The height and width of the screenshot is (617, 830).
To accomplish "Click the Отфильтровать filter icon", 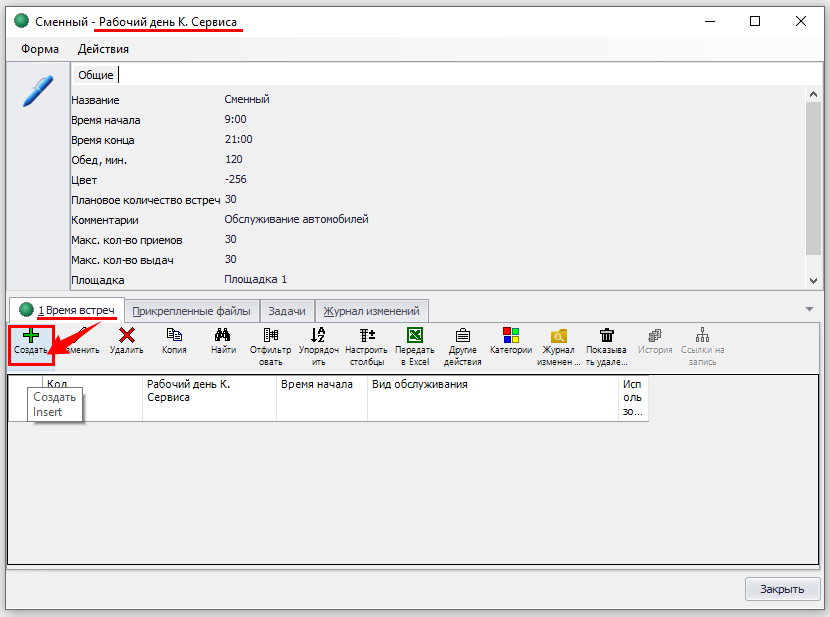I will click(270, 336).
